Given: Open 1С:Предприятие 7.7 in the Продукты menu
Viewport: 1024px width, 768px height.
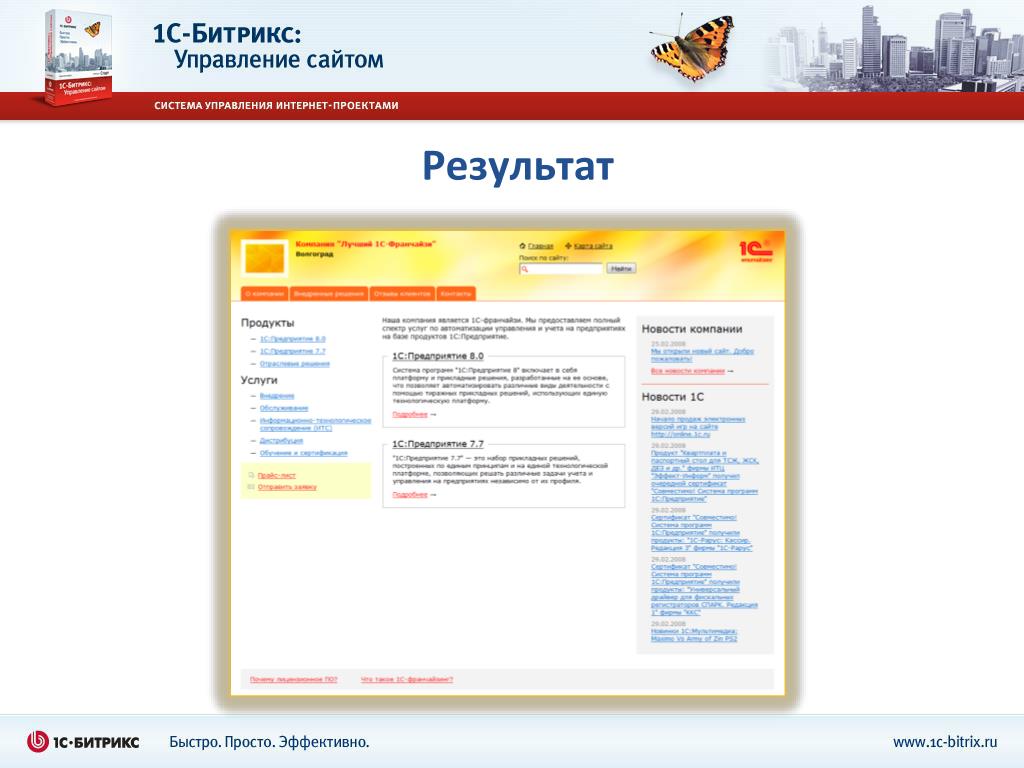Looking at the screenshot, I should pyautogui.click(x=293, y=351).
